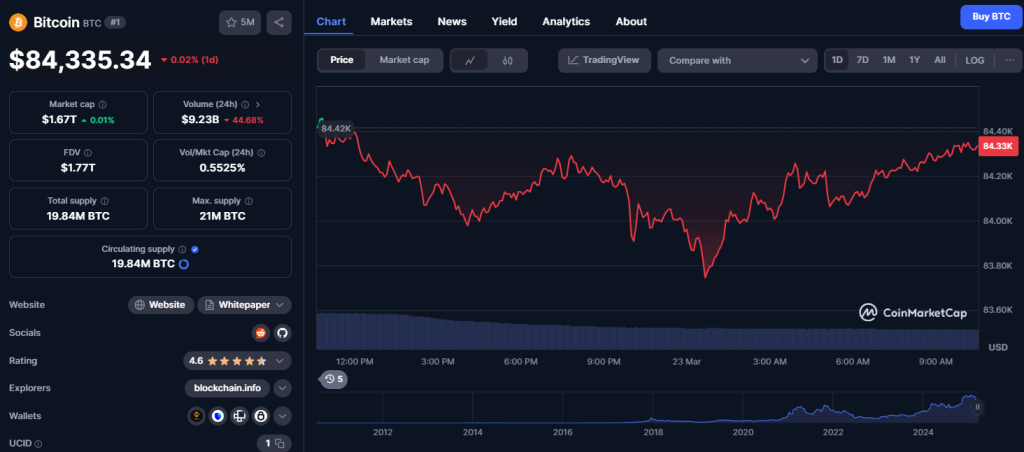The image size is (1024, 452).
Task: Open the About tab
Action: tap(631, 22)
